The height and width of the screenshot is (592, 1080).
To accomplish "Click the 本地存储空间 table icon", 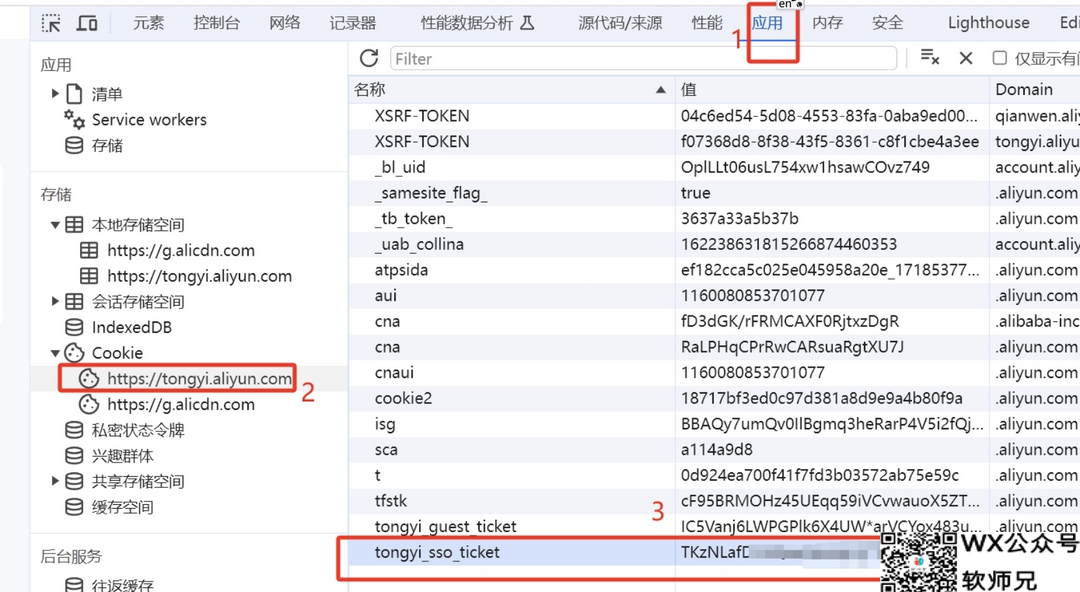I will (x=74, y=225).
